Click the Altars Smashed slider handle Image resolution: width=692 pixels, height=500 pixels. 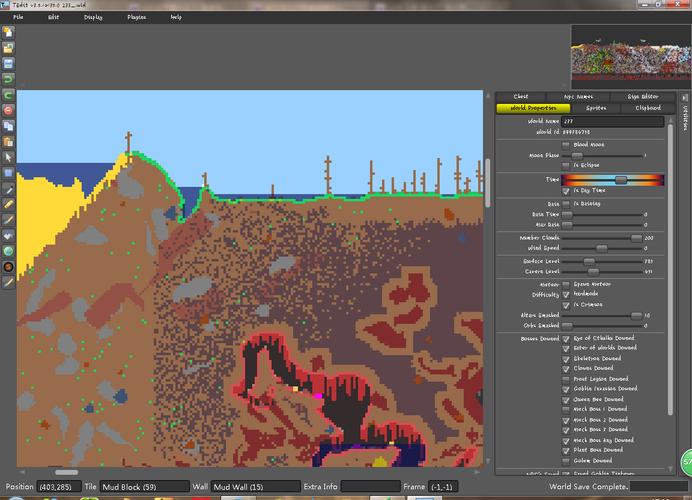coord(636,316)
